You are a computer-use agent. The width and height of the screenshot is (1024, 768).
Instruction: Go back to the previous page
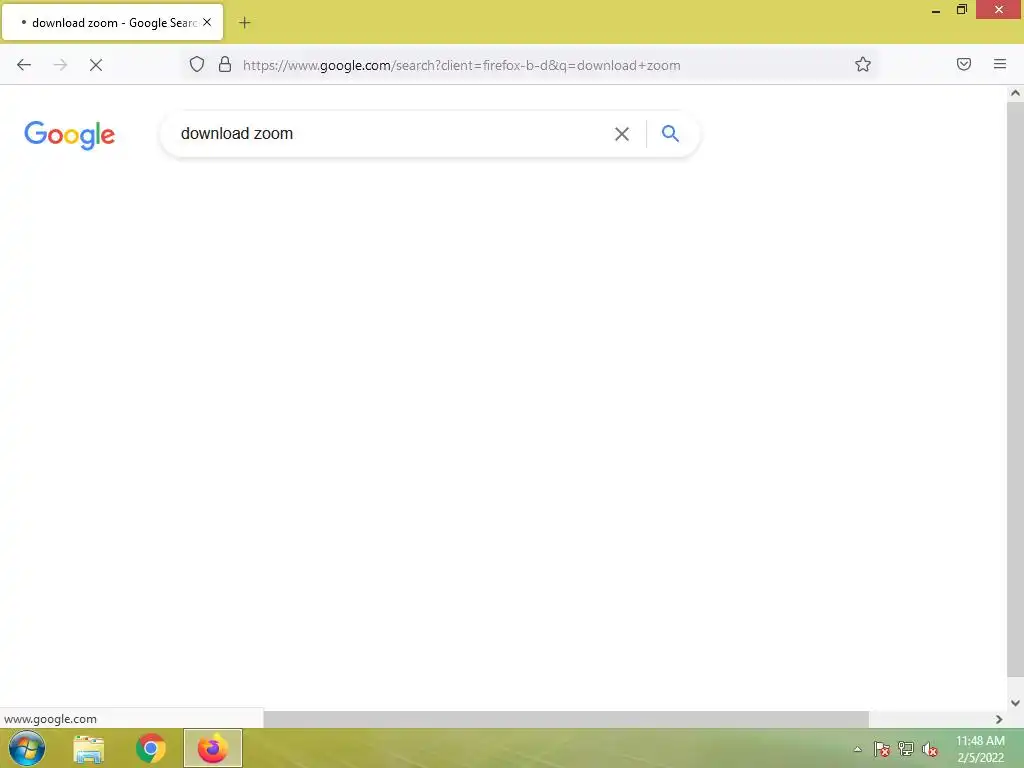coord(24,65)
